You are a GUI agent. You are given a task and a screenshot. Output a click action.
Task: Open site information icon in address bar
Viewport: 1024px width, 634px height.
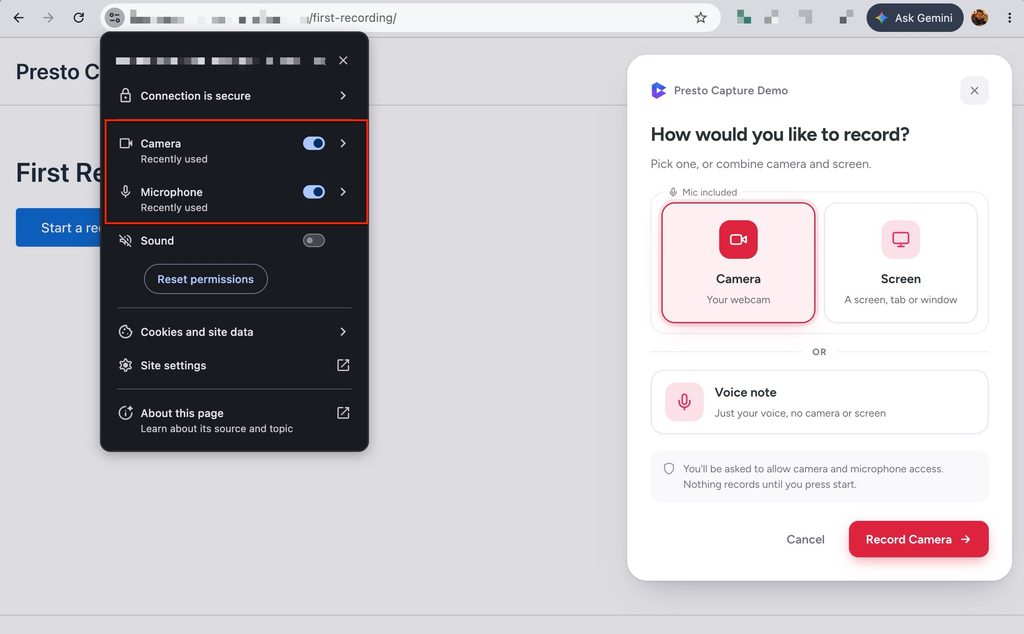(114, 18)
